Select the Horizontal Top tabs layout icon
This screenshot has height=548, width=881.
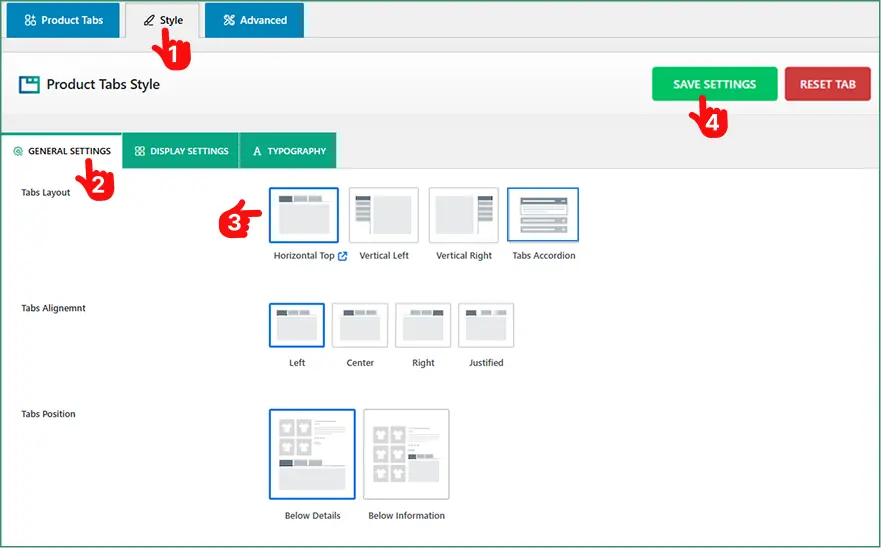point(303,215)
